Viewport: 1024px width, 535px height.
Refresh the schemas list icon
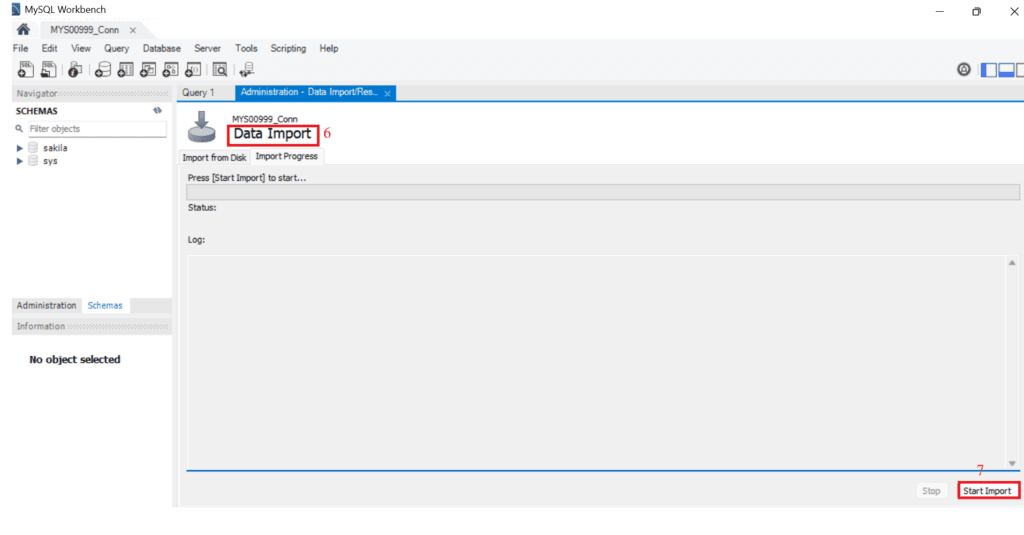tap(157, 110)
